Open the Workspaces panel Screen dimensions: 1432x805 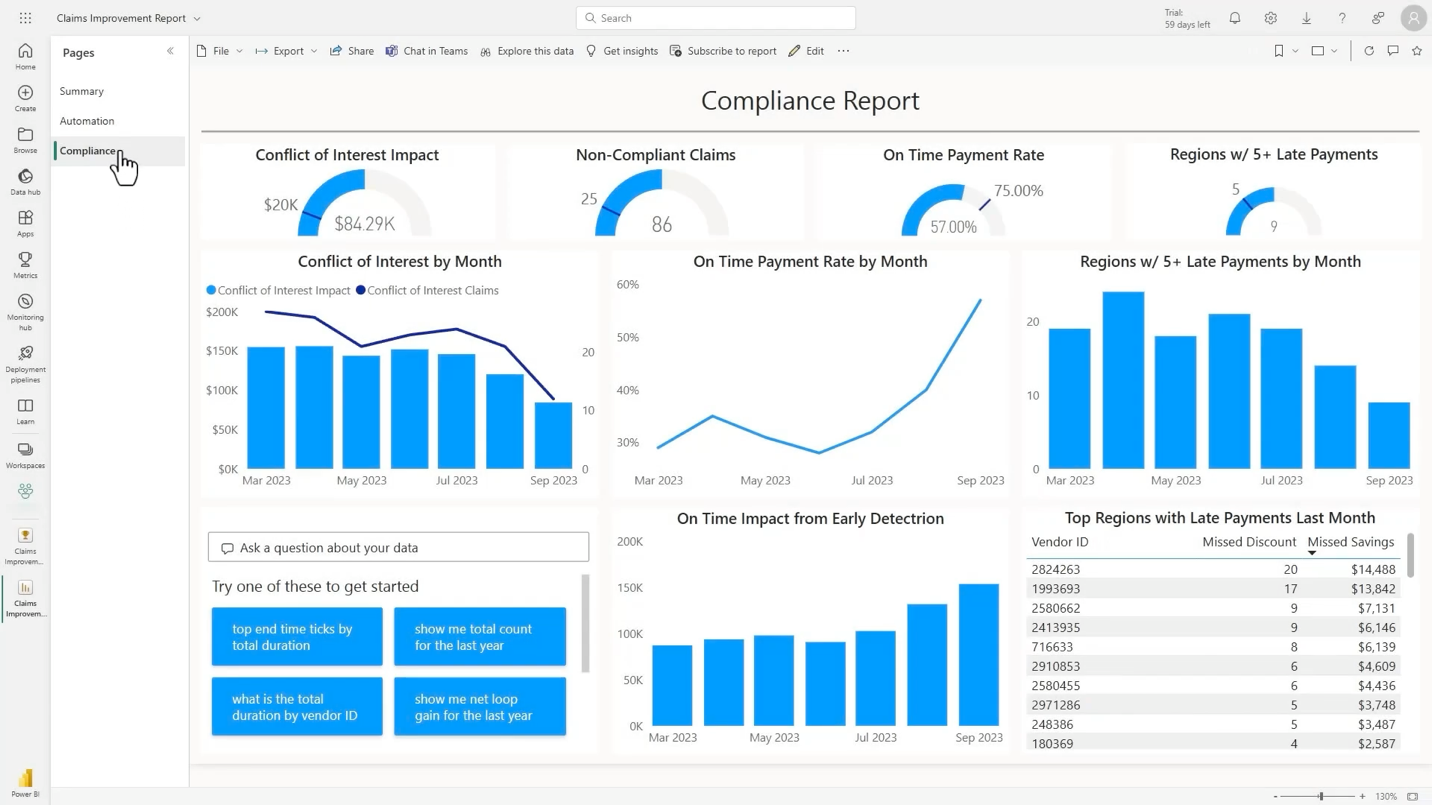pos(25,455)
